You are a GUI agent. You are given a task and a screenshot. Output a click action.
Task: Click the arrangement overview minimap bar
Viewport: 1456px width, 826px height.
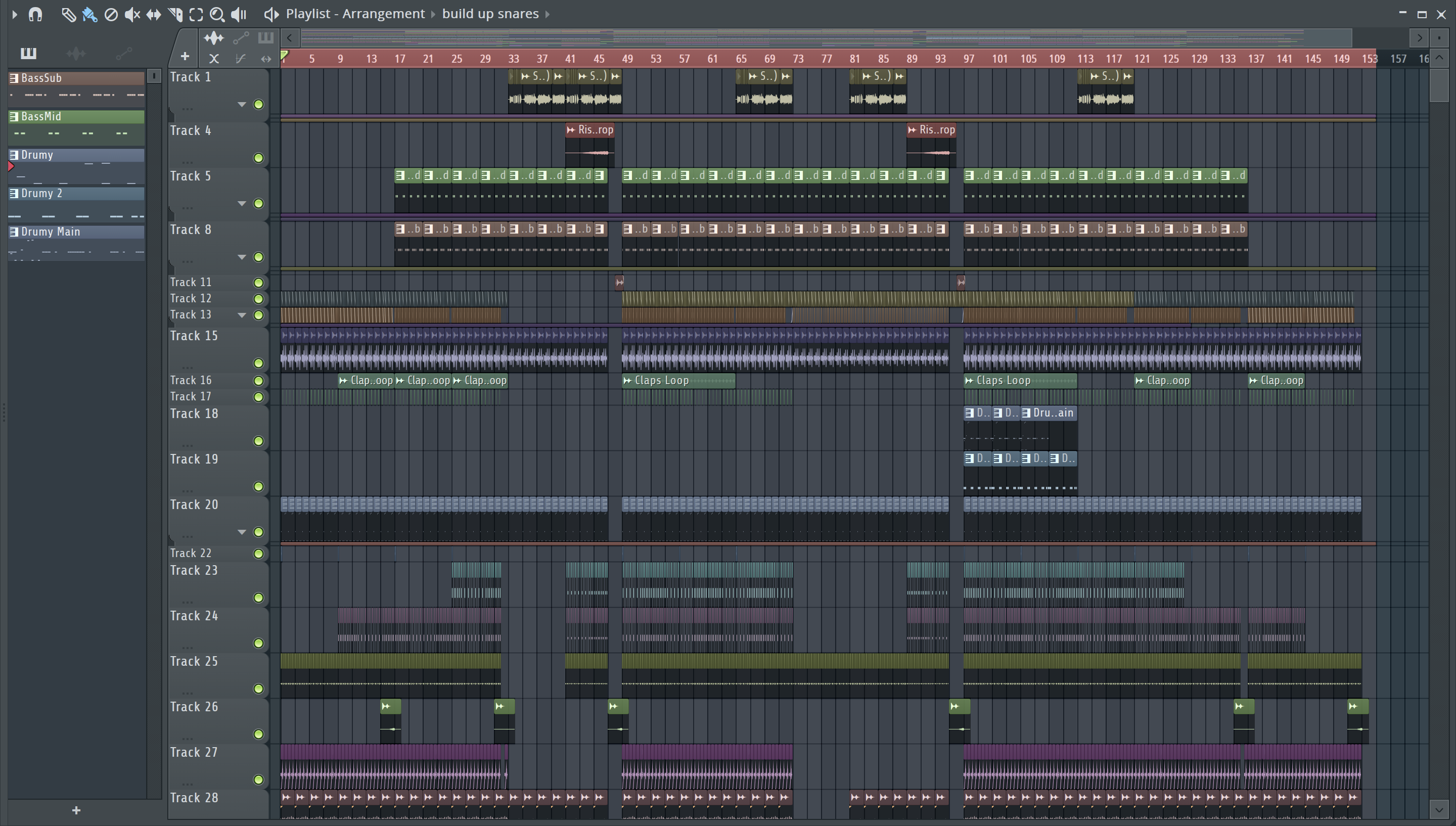(x=826, y=38)
